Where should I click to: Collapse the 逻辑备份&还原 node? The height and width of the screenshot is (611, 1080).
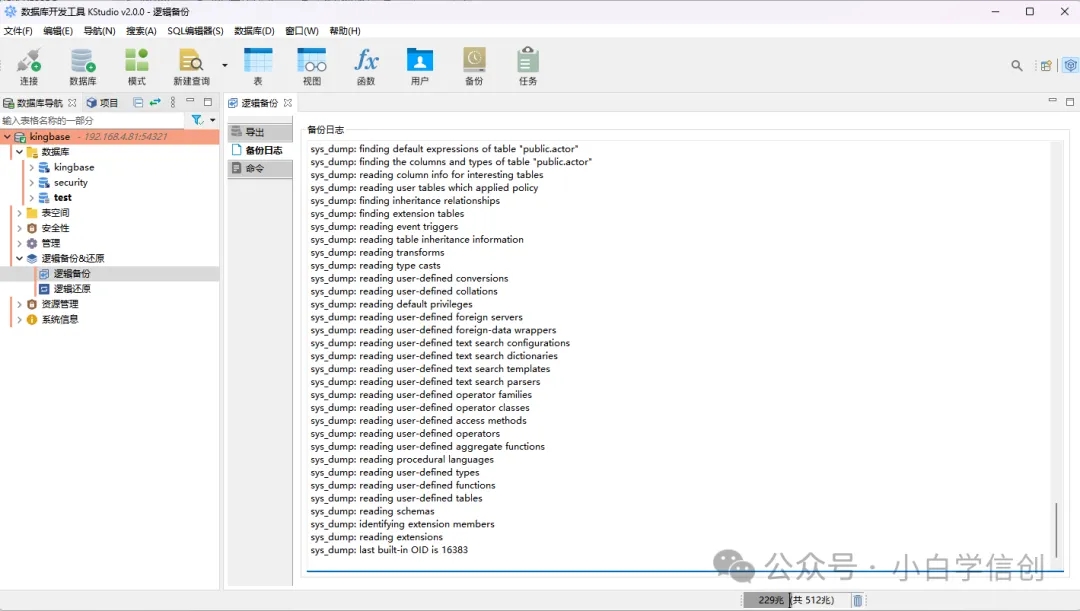tap(19, 258)
